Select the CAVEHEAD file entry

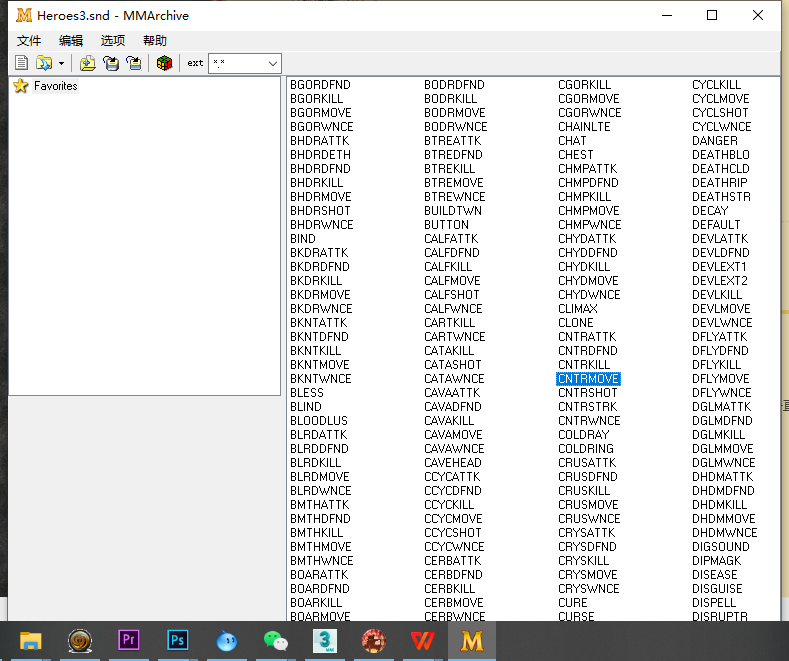click(452, 462)
